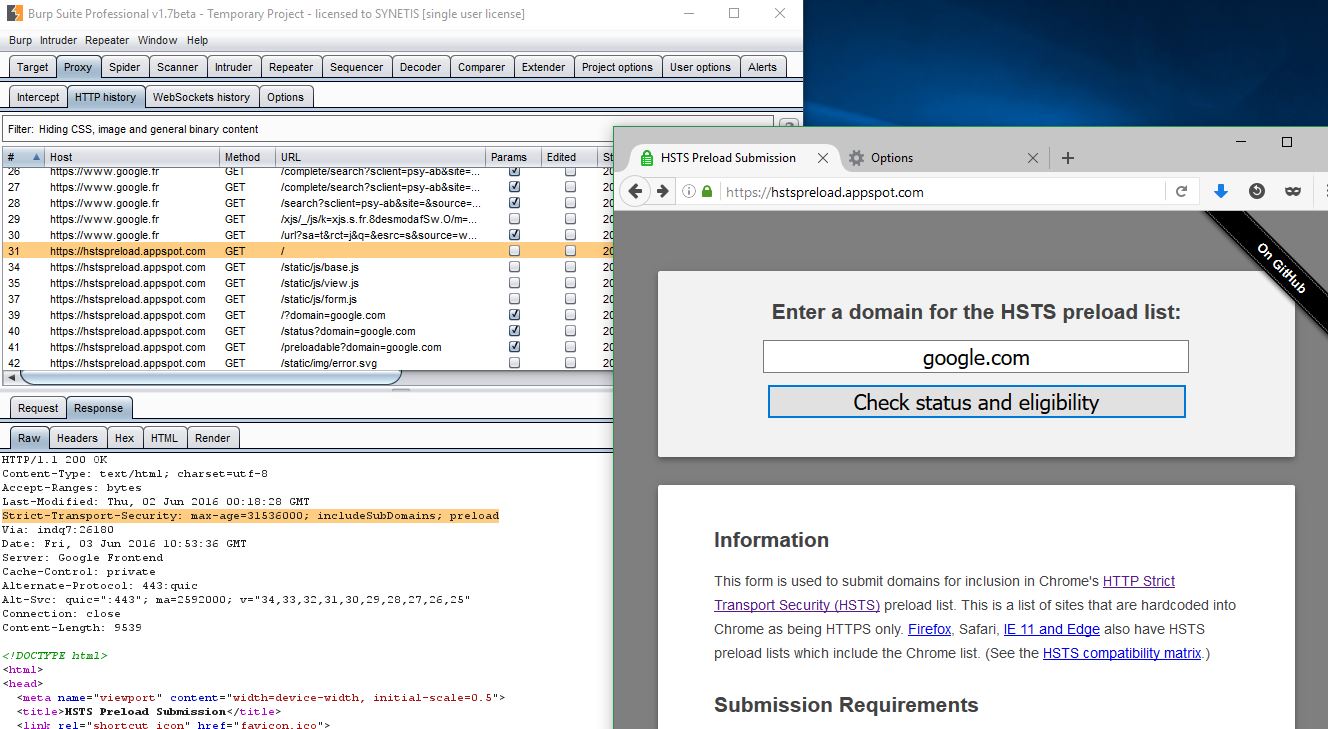Reload the HSTS Preload page
Image resolution: width=1328 pixels, height=729 pixels.
pyautogui.click(x=1181, y=192)
